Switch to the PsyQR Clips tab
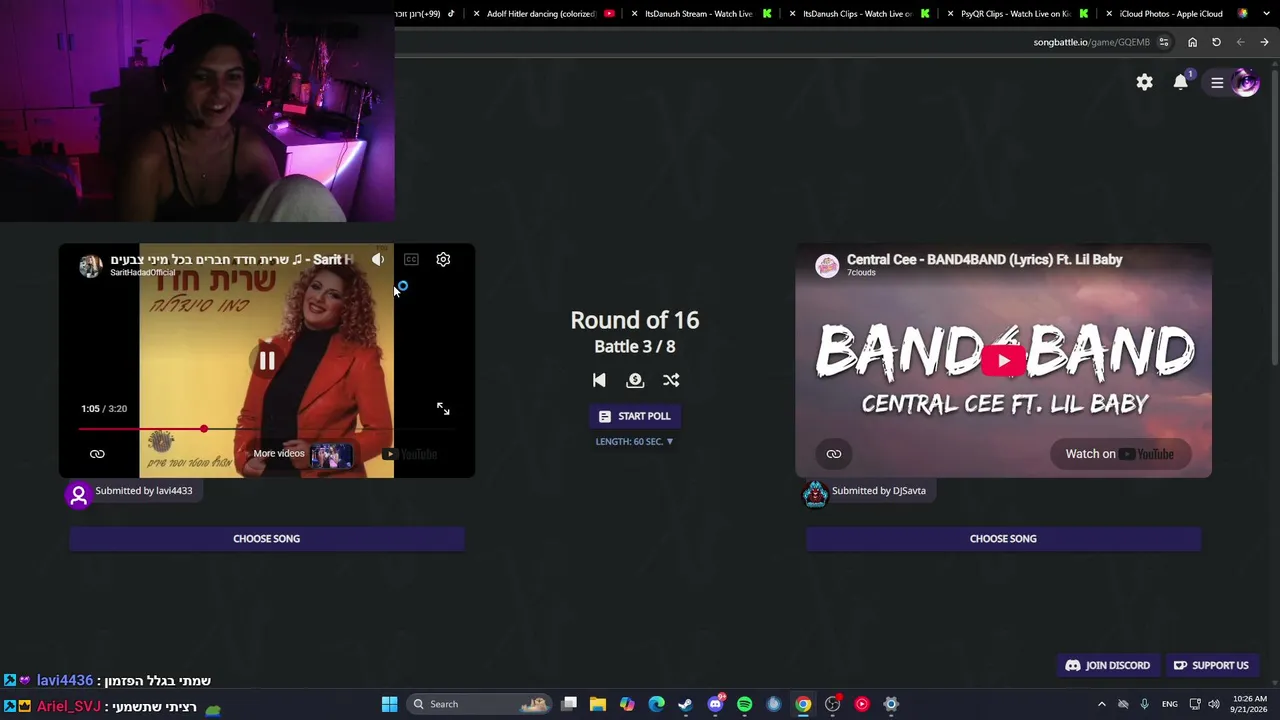Image resolution: width=1280 pixels, height=720 pixels. point(1015,14)
